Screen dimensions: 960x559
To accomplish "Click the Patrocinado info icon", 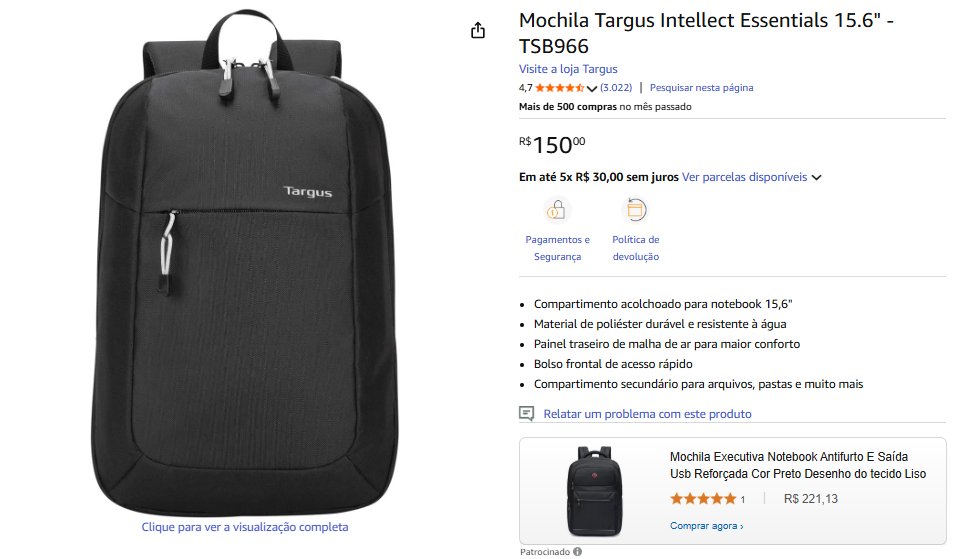I will pyautogui.click(x=577, y=552).
